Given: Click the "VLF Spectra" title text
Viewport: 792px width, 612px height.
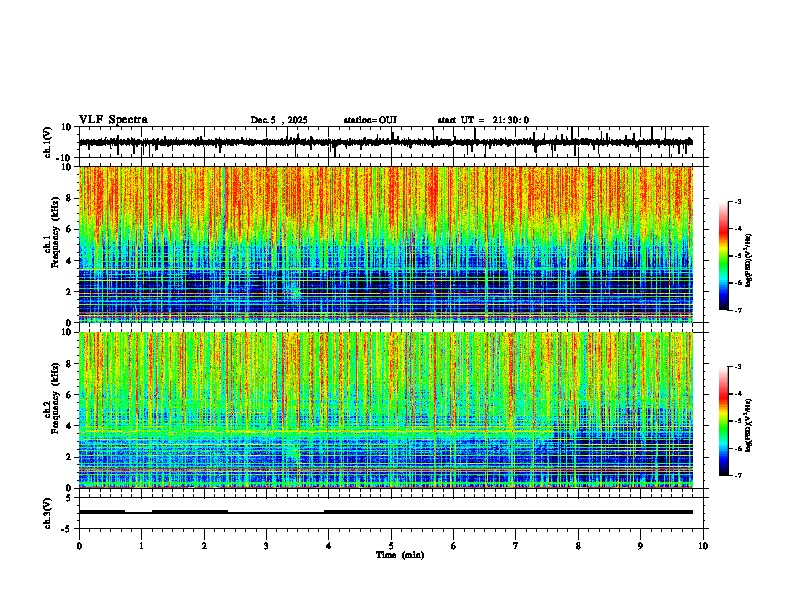Looking at the screenshot, I should [x=113, y=120].
